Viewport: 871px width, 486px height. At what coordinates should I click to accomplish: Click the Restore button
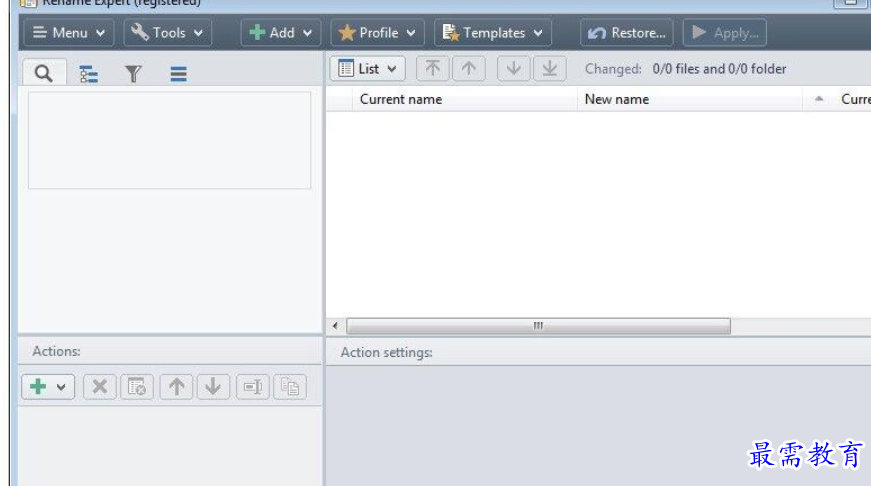coord(627,33)
